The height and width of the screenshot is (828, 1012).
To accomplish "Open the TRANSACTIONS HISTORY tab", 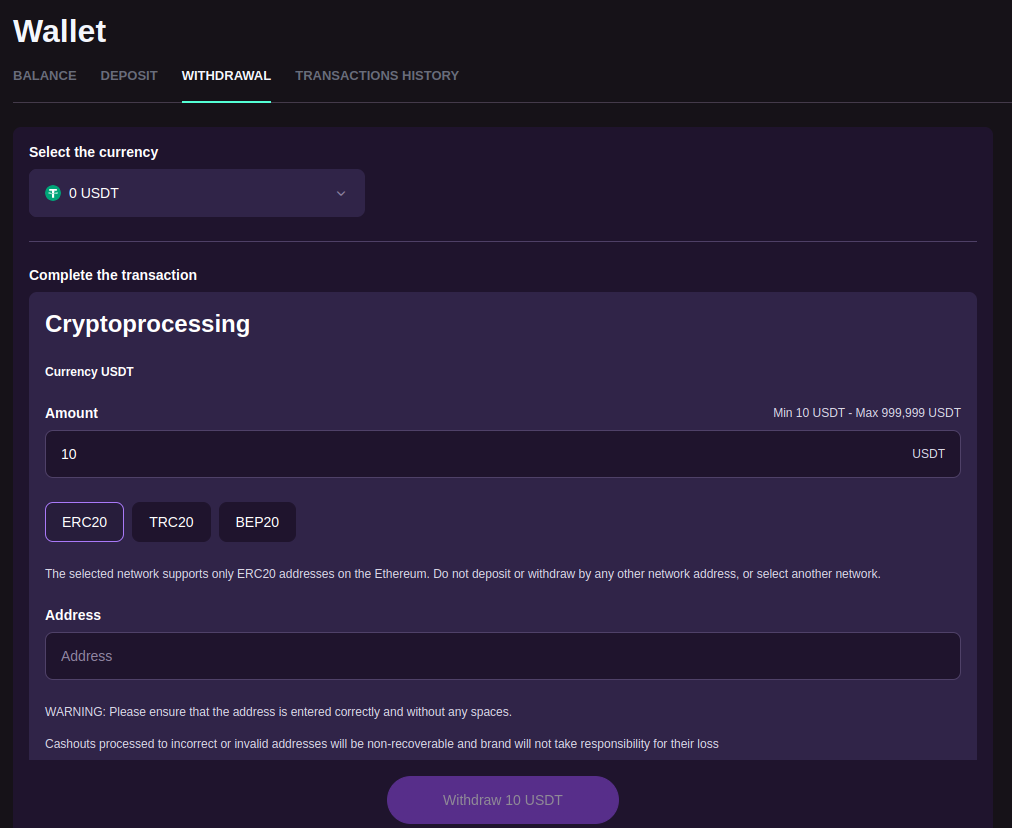I will 377,75.
